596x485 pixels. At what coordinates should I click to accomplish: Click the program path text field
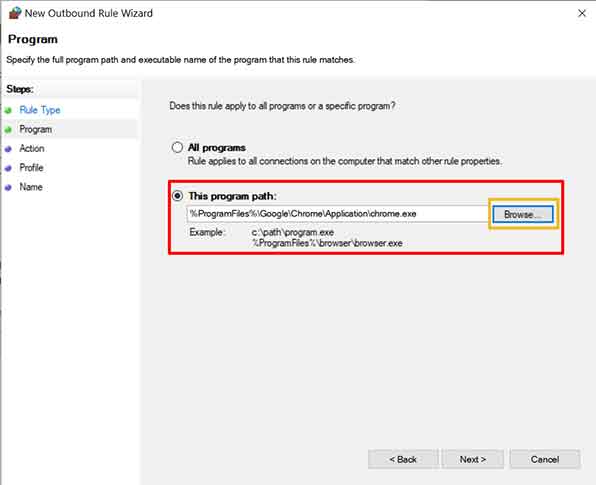(338, 214)
